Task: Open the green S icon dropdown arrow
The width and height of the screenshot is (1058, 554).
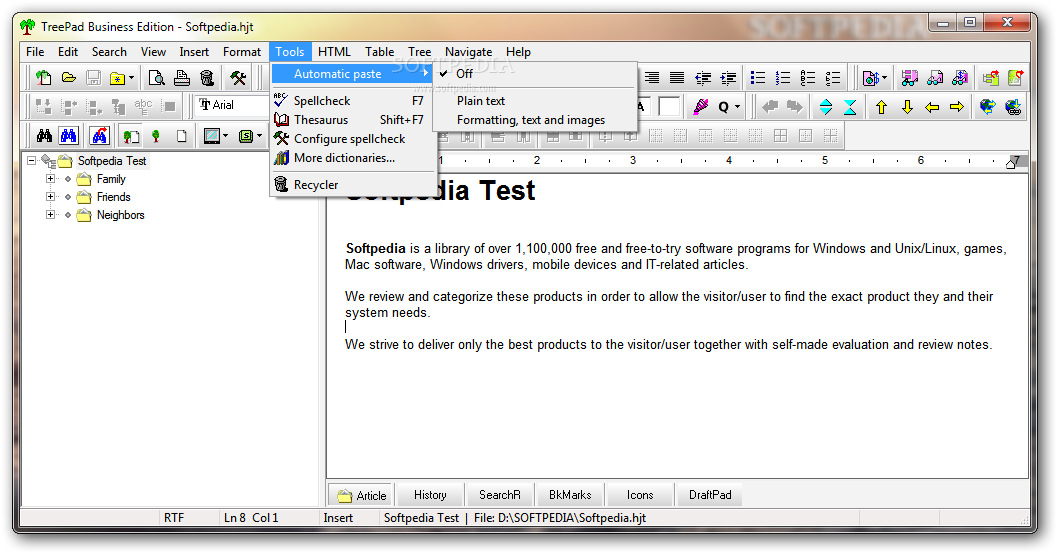Action: (x=260, y=136)
